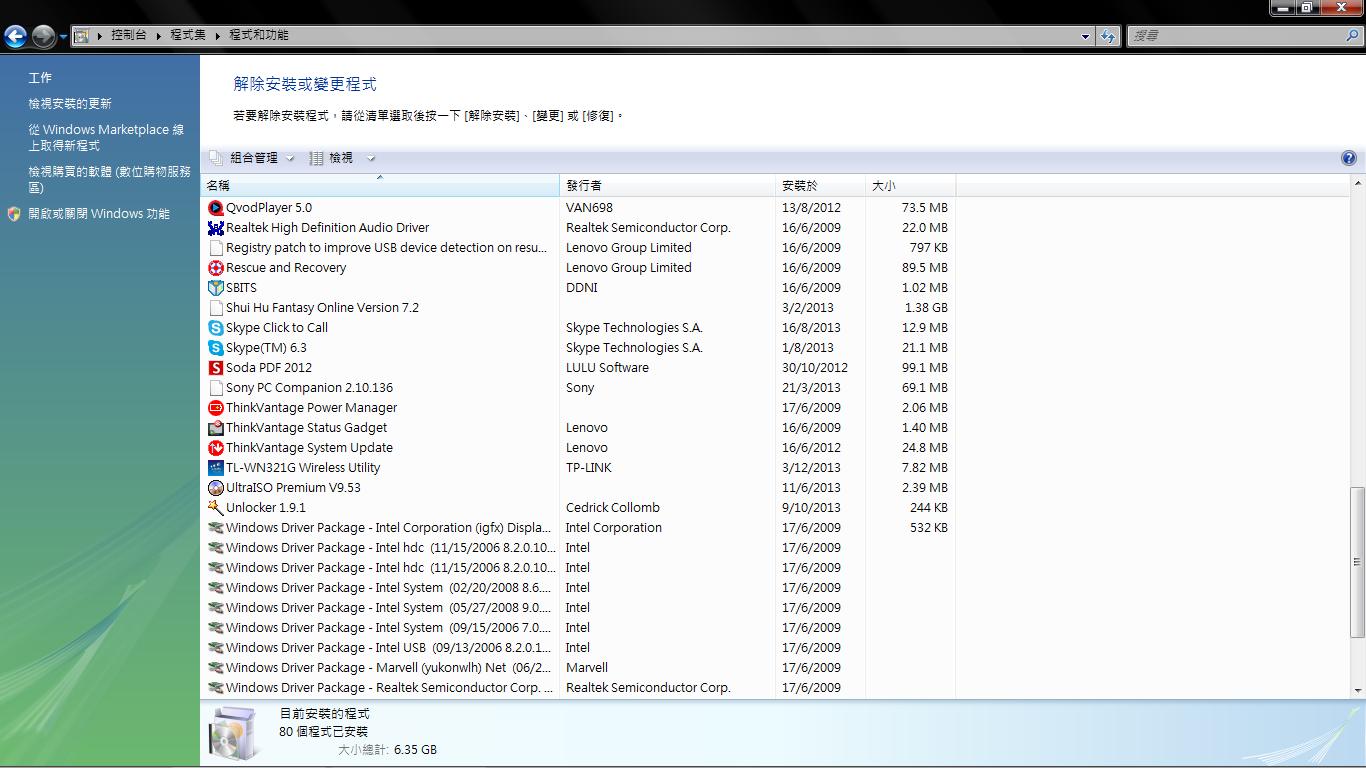Click the Sony PC Companion 2.10.136 icon
This screenshot has height=768, width=1366.
215,388
